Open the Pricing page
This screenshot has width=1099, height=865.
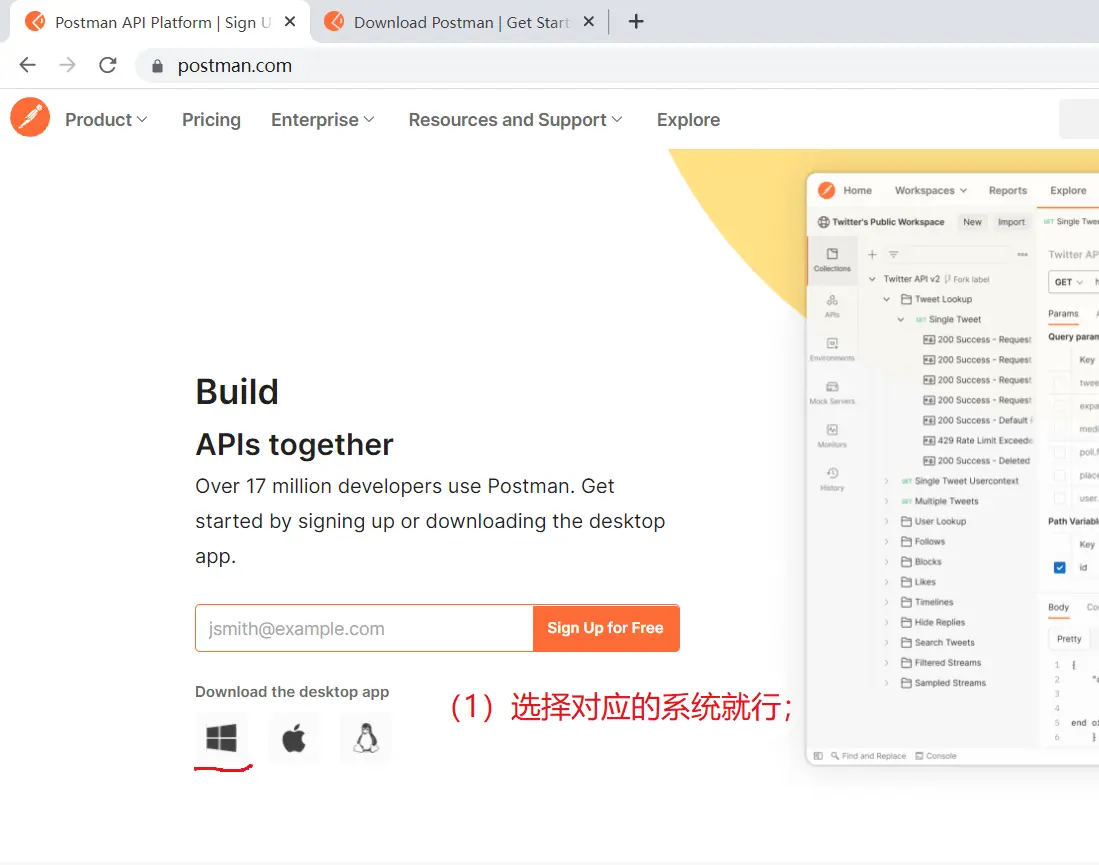point(211,120)
